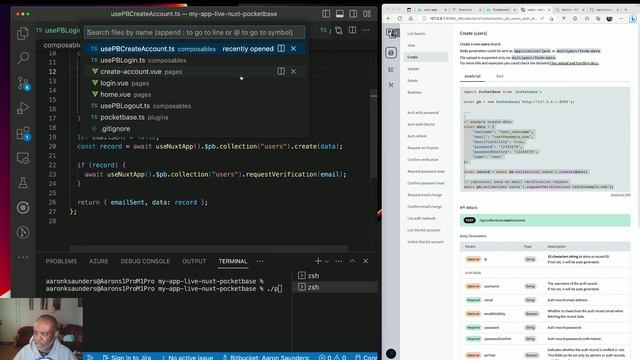Maximize the panel with the chevron

click(x=352, y=261)
